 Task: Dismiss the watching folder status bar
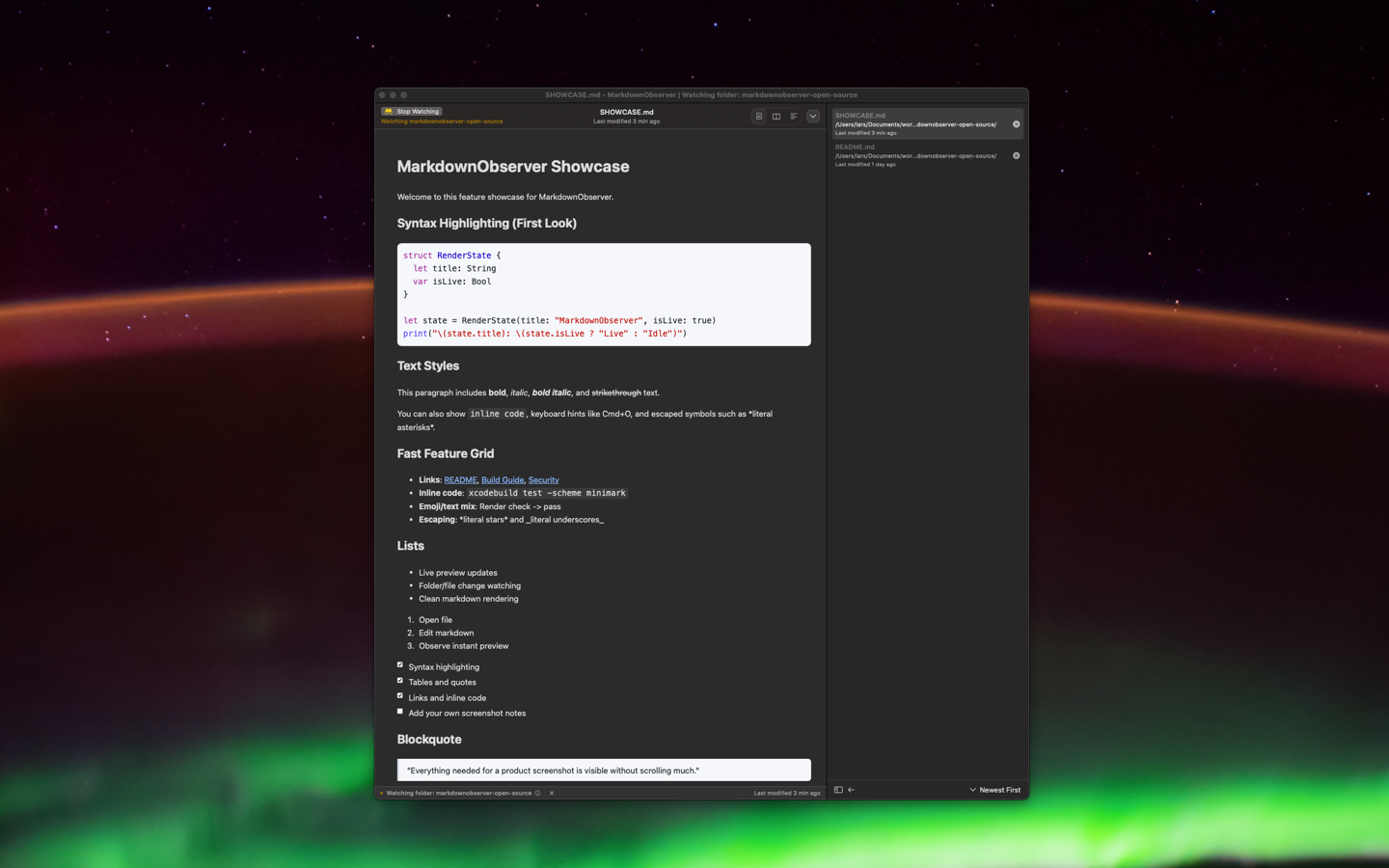[x=552, y=793]
